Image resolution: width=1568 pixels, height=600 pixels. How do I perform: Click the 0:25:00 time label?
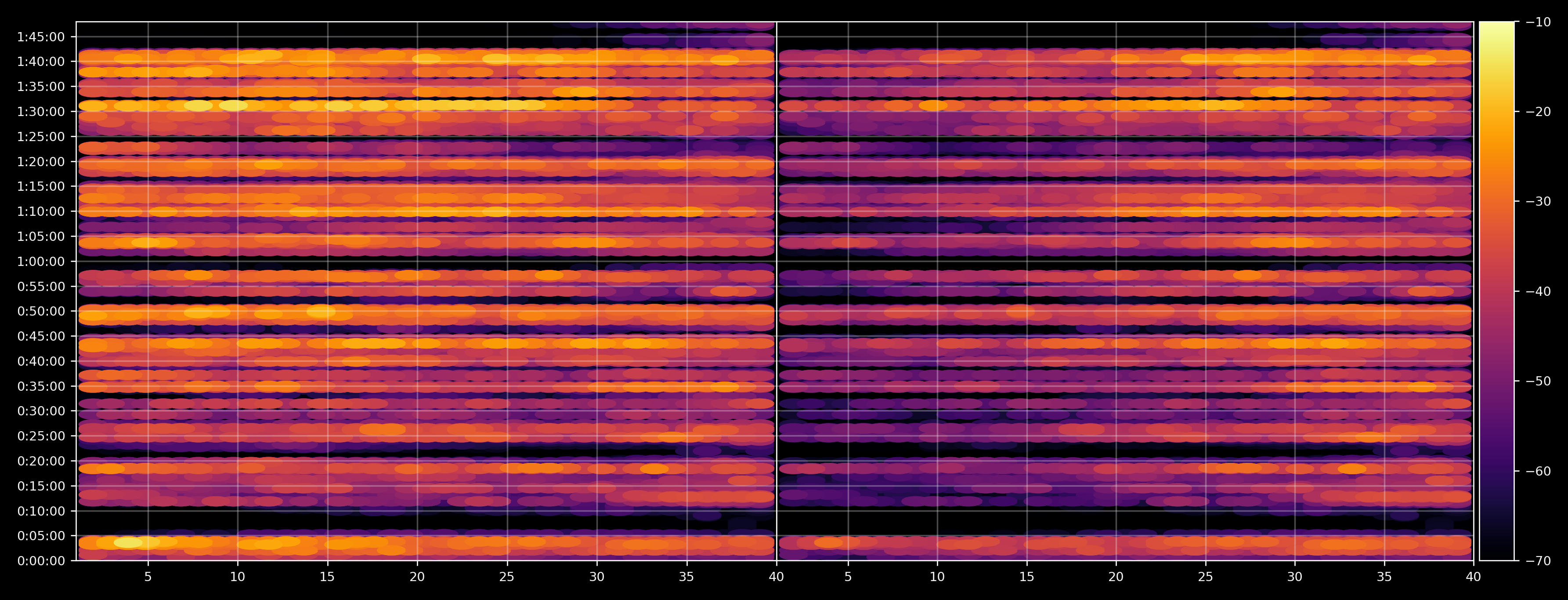point(41,436)
